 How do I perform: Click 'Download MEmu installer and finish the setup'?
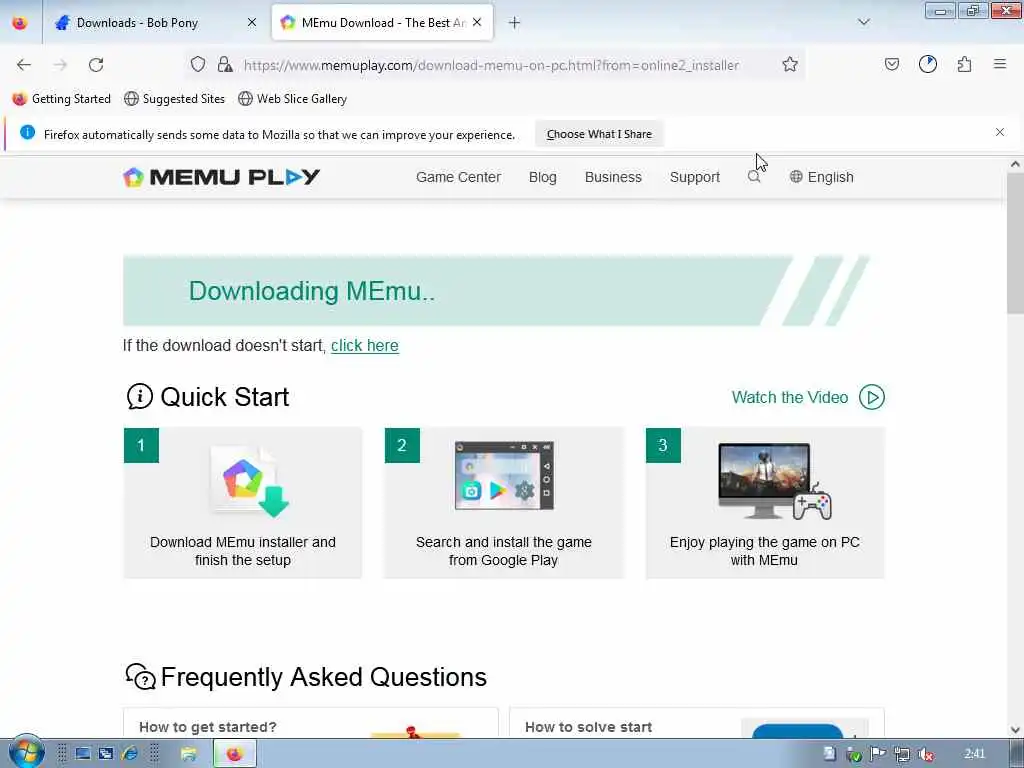tap(242, 551)
